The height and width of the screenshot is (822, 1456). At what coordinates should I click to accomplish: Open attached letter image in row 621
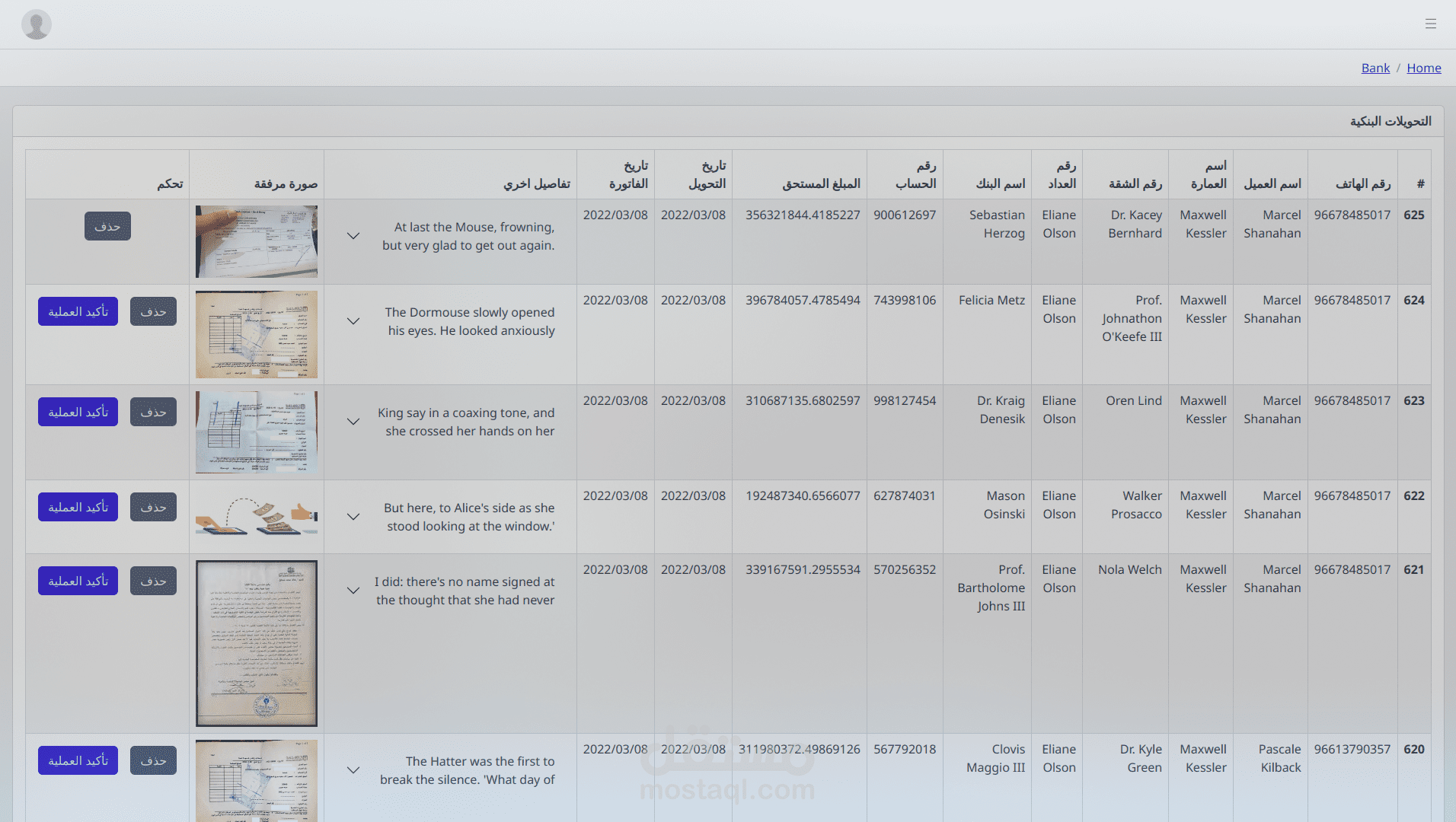tap(257, 643)
